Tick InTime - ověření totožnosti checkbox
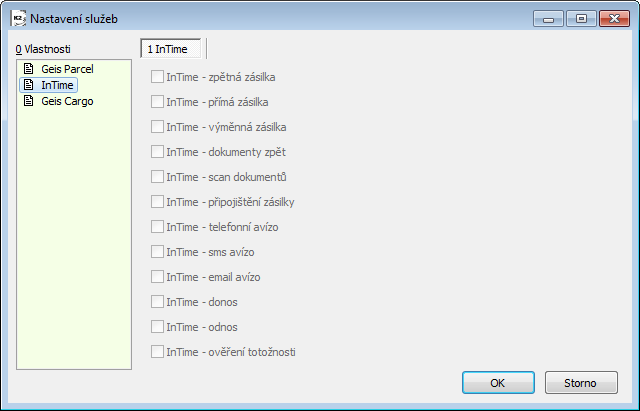This screenshot has height=411, width=640. pos(157,351)
